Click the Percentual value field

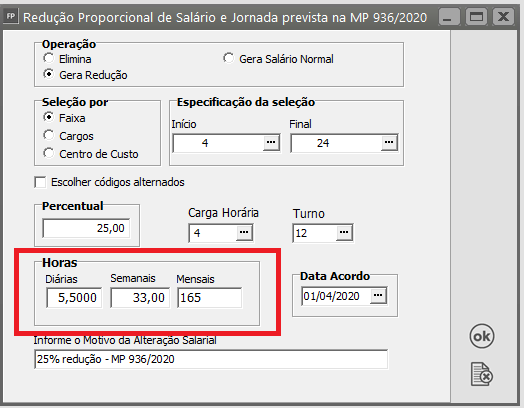86,228
